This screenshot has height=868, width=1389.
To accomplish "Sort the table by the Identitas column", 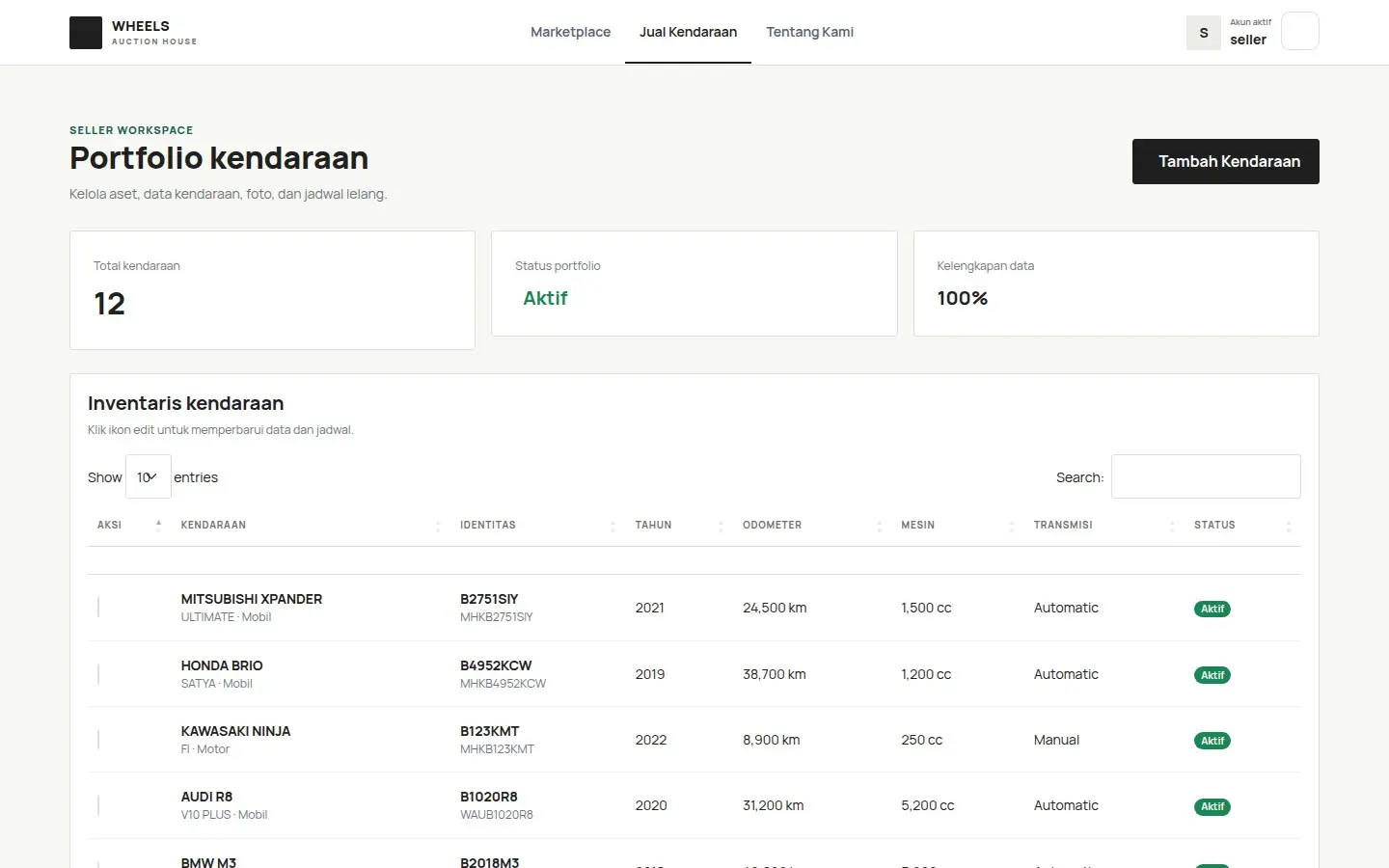I will point(538,525).
